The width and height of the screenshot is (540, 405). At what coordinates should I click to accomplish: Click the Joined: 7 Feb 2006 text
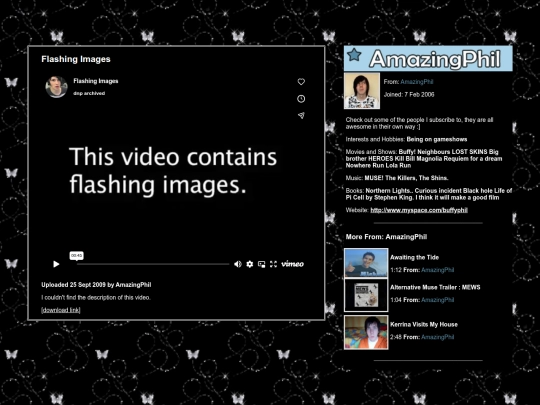(409, 94)
